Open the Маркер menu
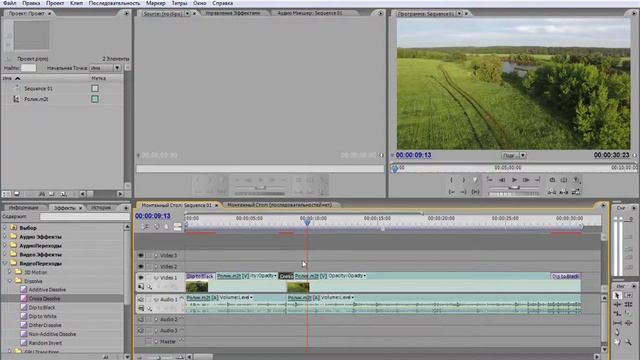Screen dimensions: 640x360 coord(156,3)
